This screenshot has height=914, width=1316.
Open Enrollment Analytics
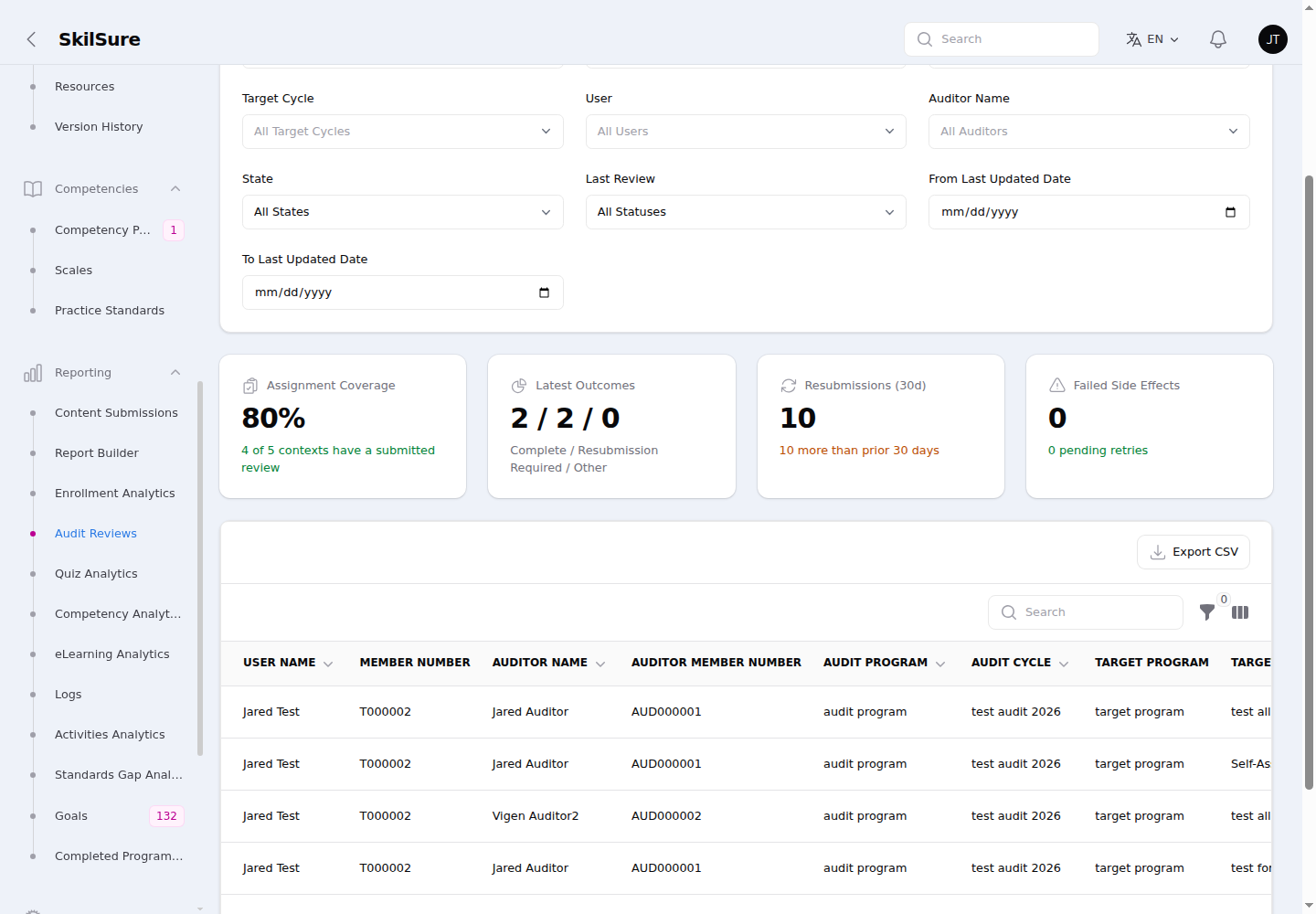115,494
